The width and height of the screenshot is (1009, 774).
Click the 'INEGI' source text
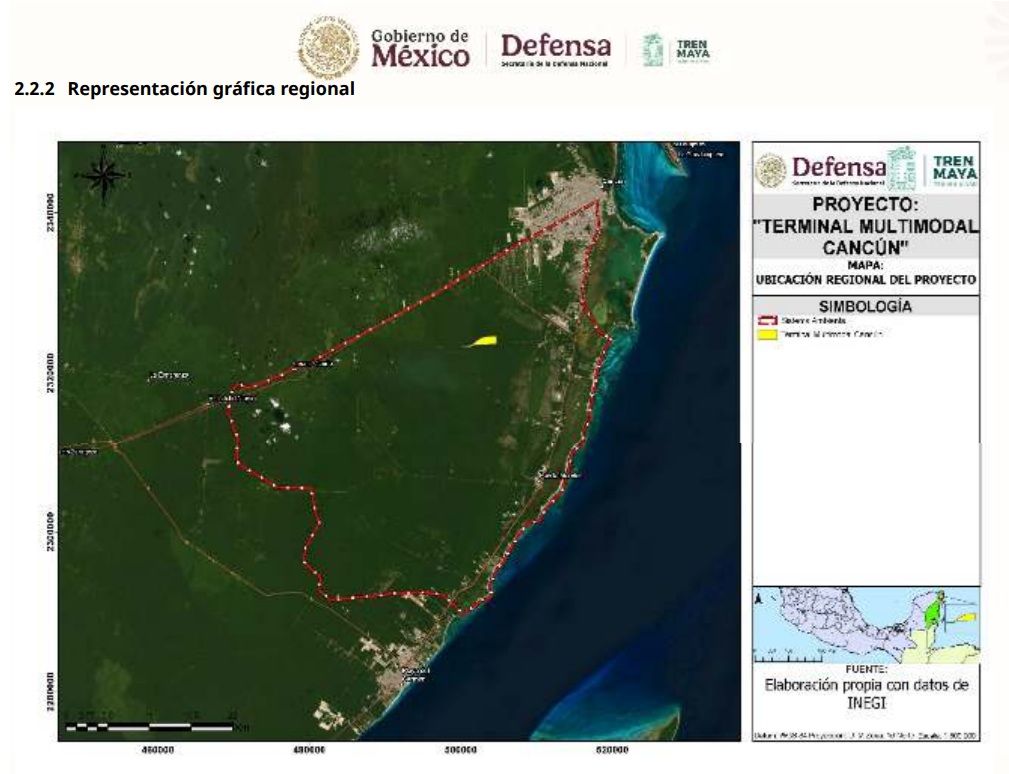tap(866, 703)
